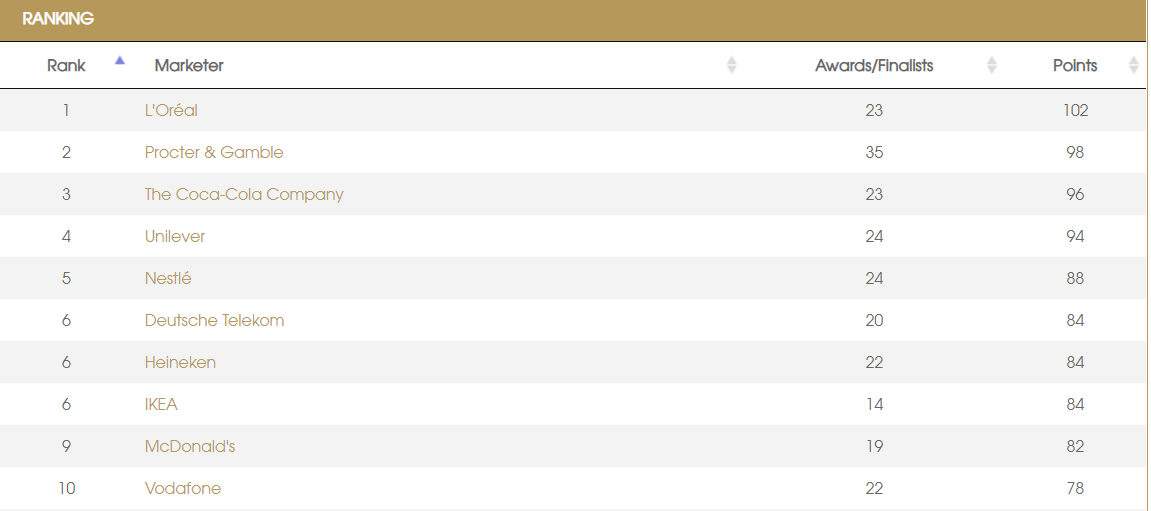Click the Heineken marketer link
This screenshot has width=1151, height=511.
pyautogui.click(x=180, y=363)
